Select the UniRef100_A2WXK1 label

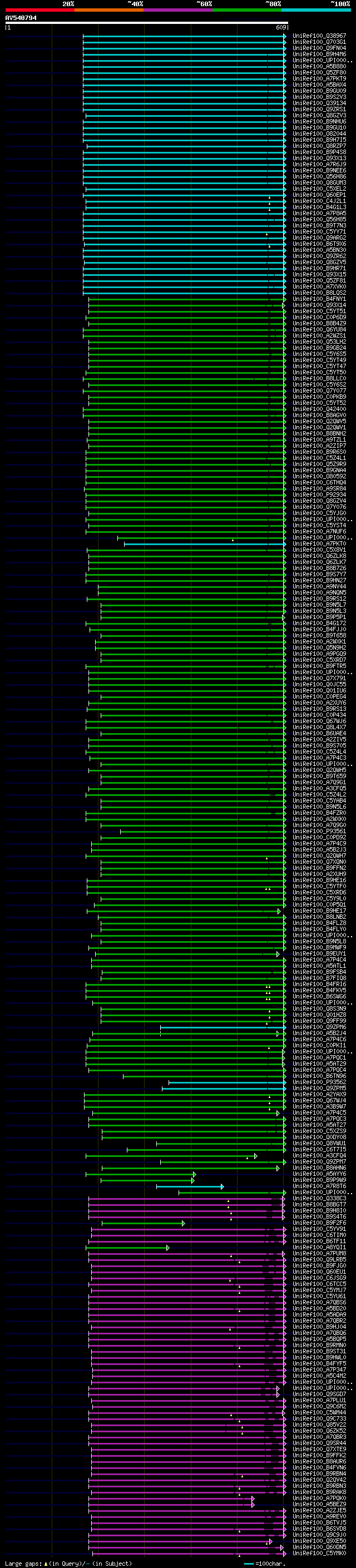319,641
